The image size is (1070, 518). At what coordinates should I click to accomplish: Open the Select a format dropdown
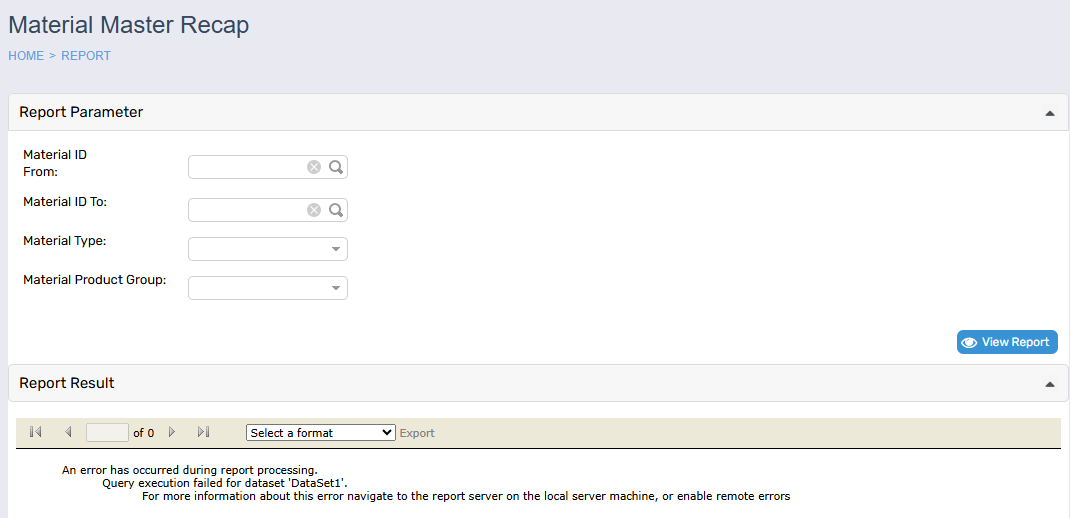click(x=321, y=433)
